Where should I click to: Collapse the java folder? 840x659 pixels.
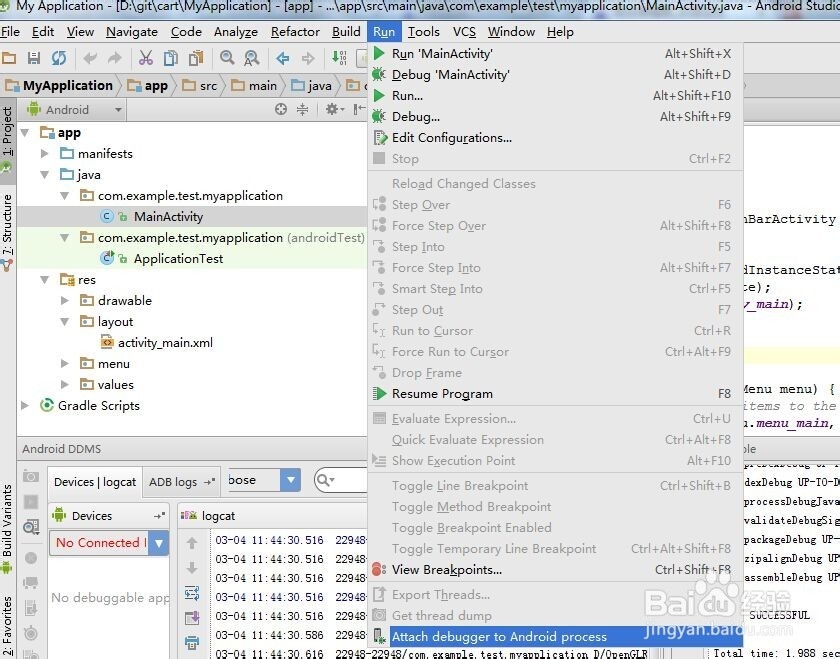pos(45,175)
